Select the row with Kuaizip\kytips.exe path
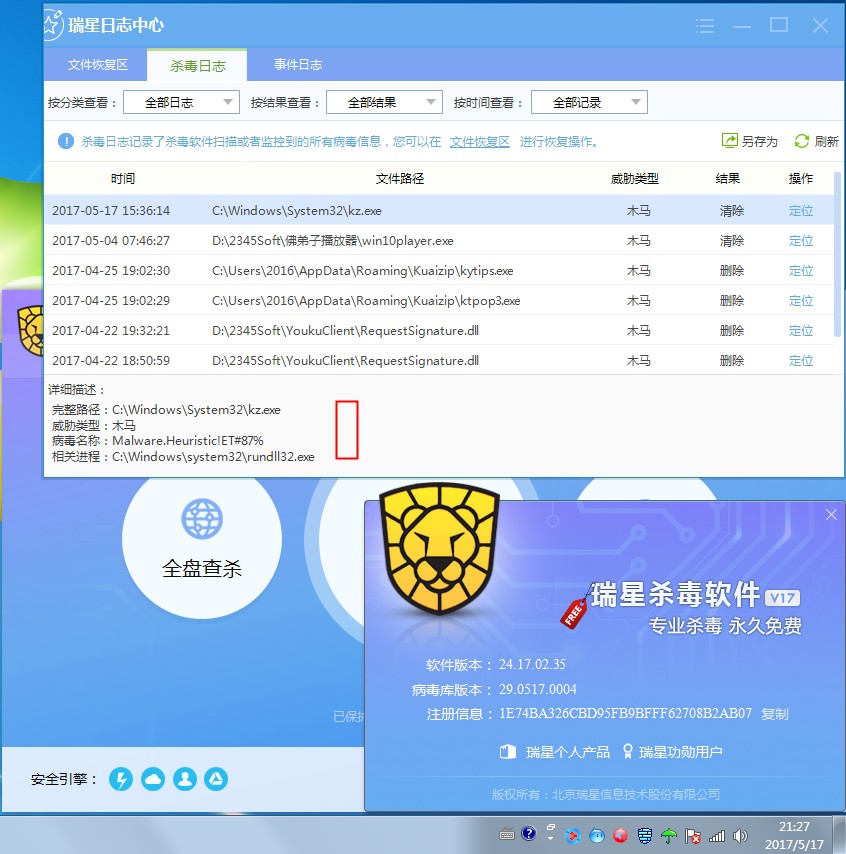Image resolution: width=846 pixels, height=854 pixels. tap(439, 271)
